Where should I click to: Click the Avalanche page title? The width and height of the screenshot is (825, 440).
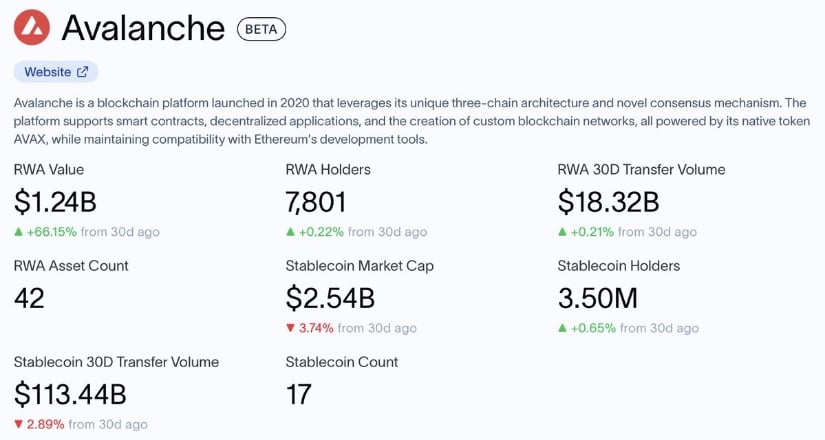pyautogui.click(x=143, y=28)
